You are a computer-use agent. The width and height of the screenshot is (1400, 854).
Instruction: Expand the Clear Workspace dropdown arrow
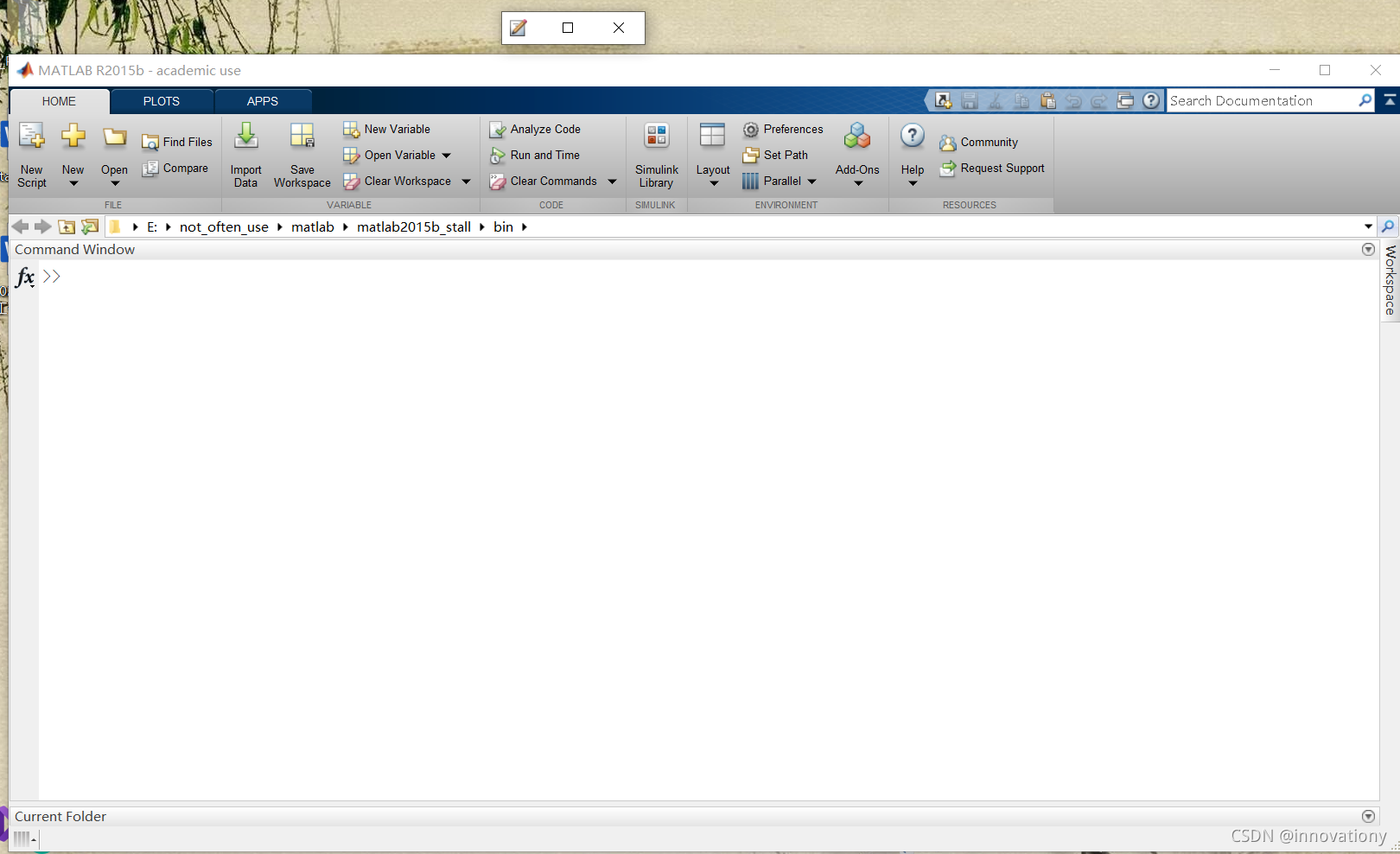pyautogui.click(x=467, y=182)
